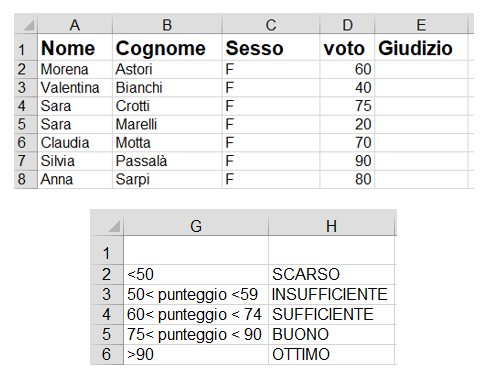Viewport: 493px width, 380px height.
Task: Click the INSUFFICIENTE cell
Action: 332,294
